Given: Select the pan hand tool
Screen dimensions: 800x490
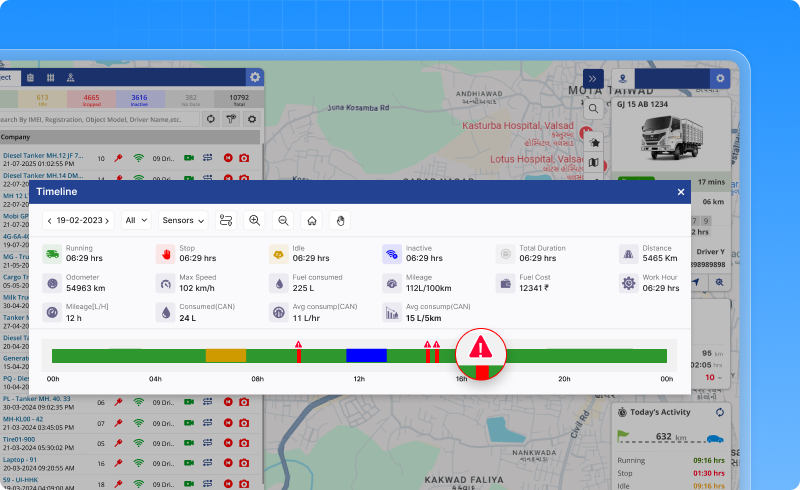Looking at the screenshot, I should (340, 220).
